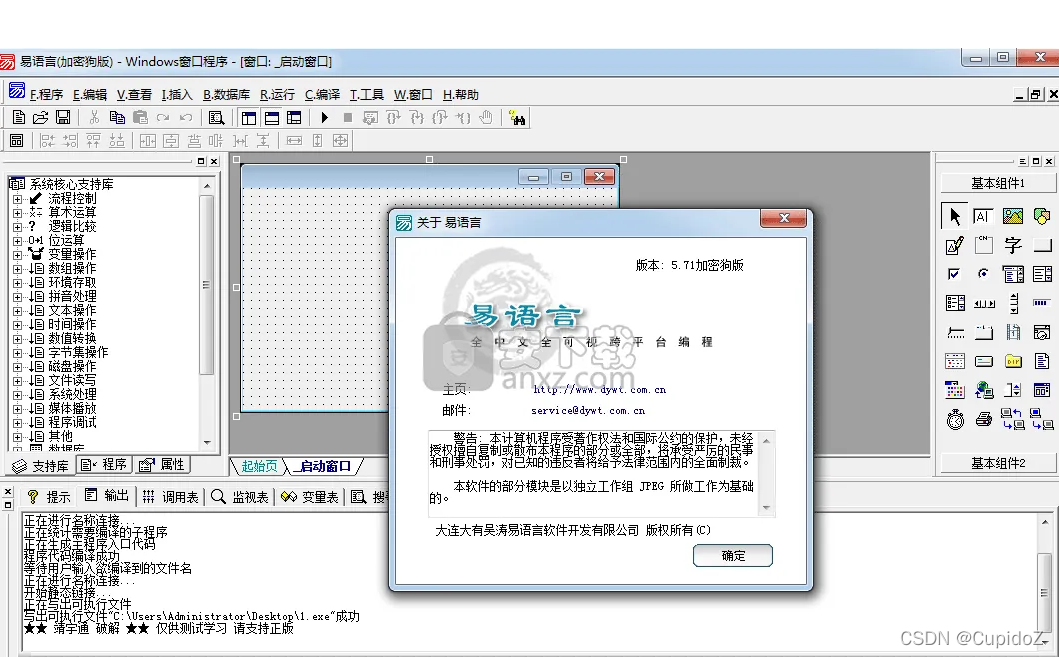Create a new file with toolbar icon
Screen dimensions: 1059x658
click(x=19, y=118)
